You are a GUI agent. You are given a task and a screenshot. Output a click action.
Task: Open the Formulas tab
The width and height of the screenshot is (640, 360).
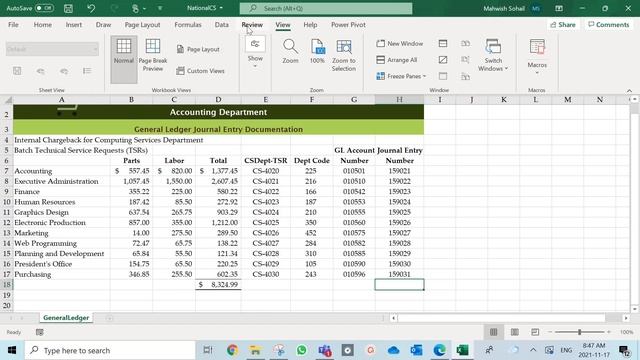point(188,25)
